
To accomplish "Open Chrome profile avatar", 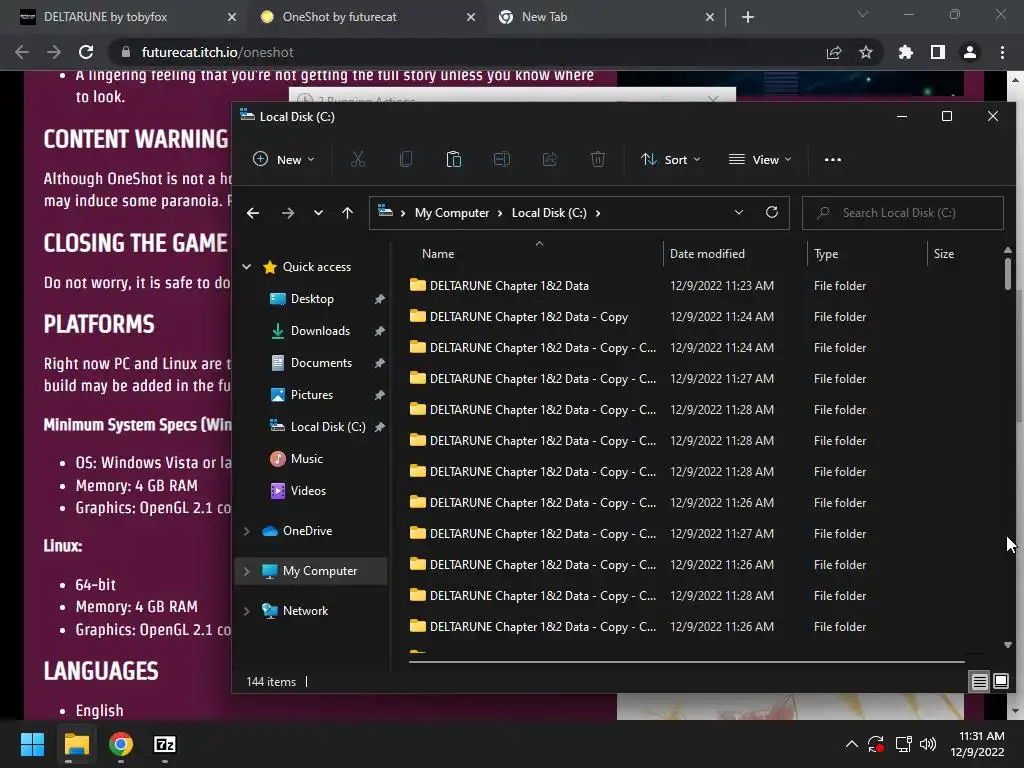I will (x=970, y=52).
